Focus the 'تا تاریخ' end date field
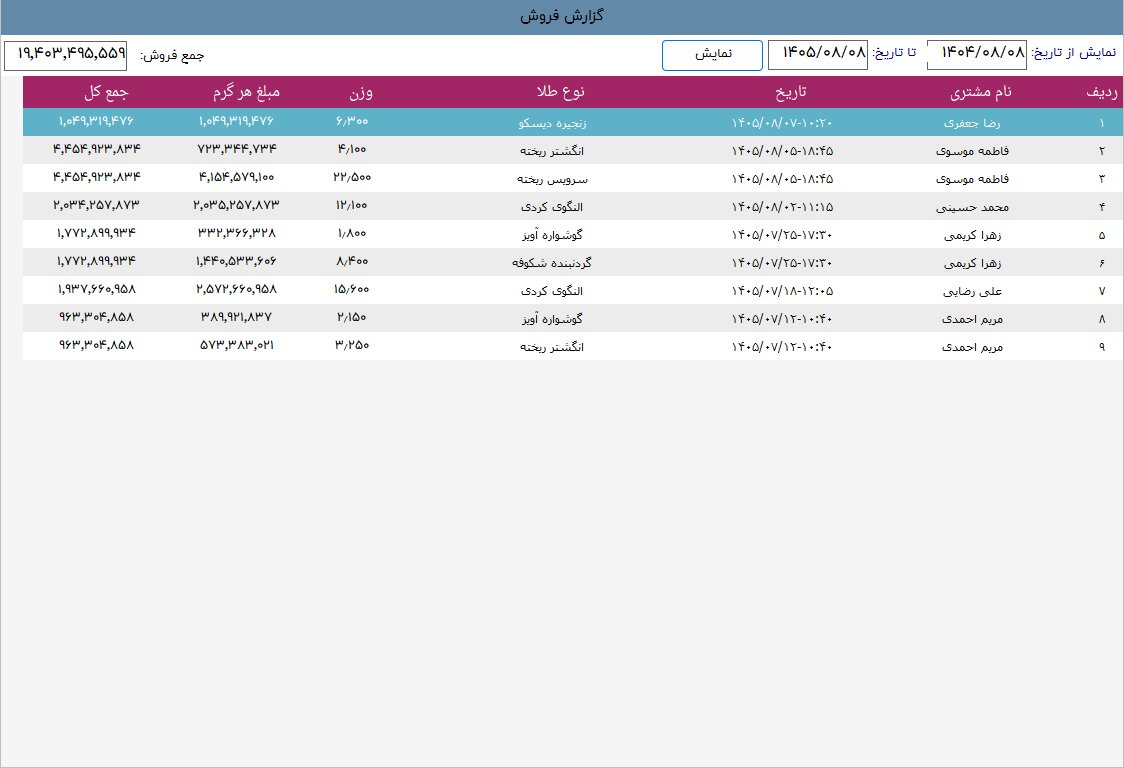The height and width of the screenshot is (768, 1124). click(x=818, y=55)
